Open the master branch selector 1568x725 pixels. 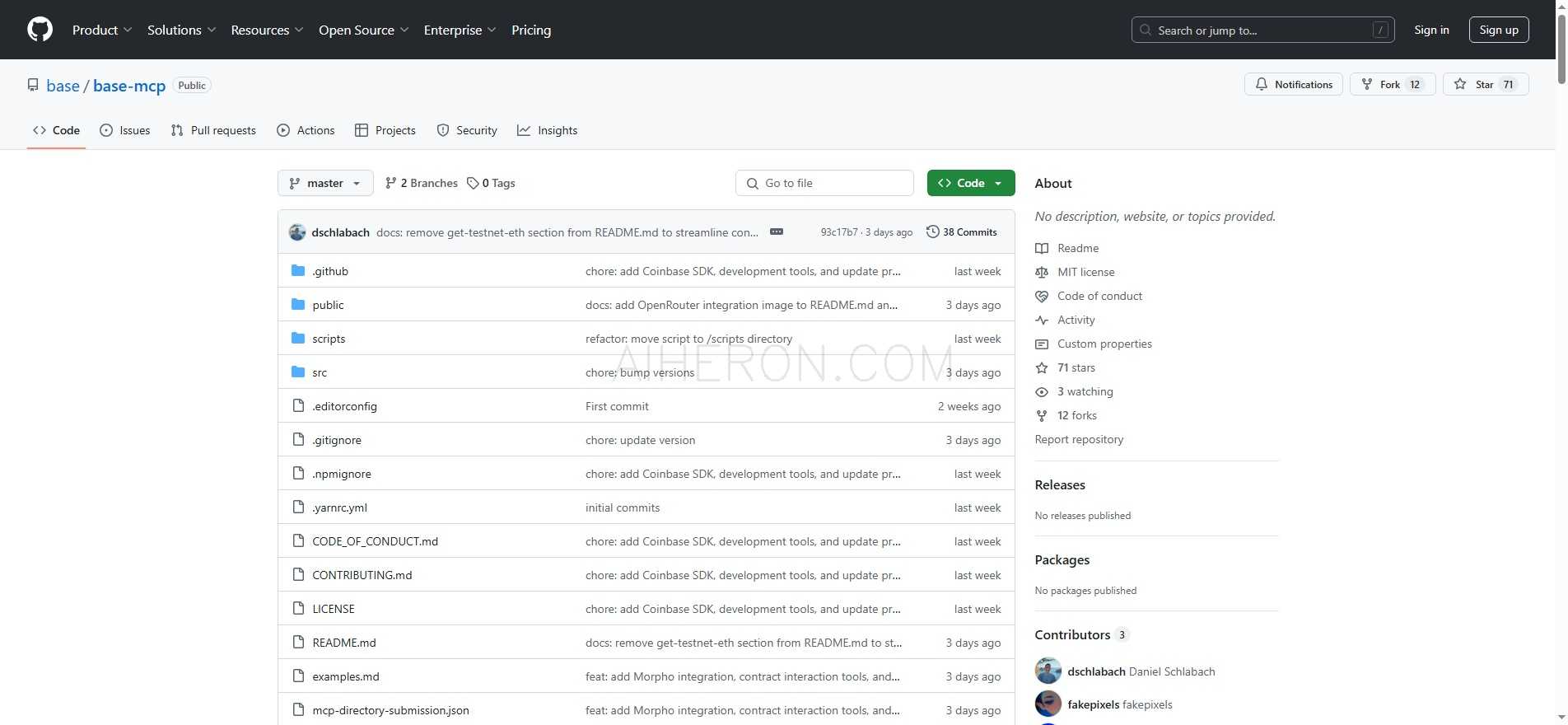point(325,183)
